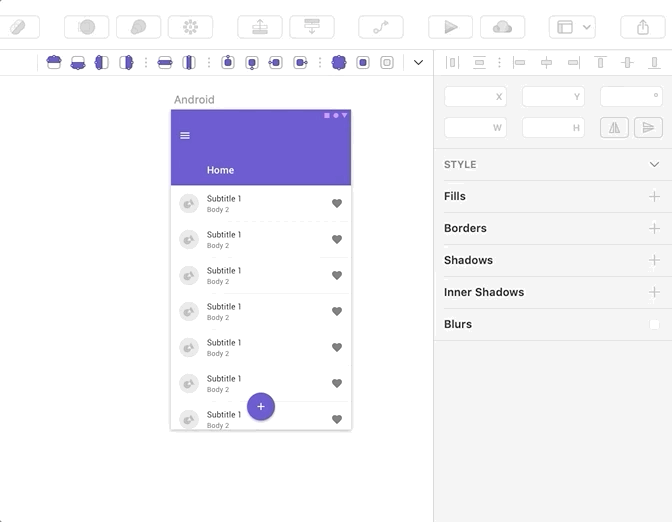
Task: Align layers to left edge
Action: click(x=519, y=63)
